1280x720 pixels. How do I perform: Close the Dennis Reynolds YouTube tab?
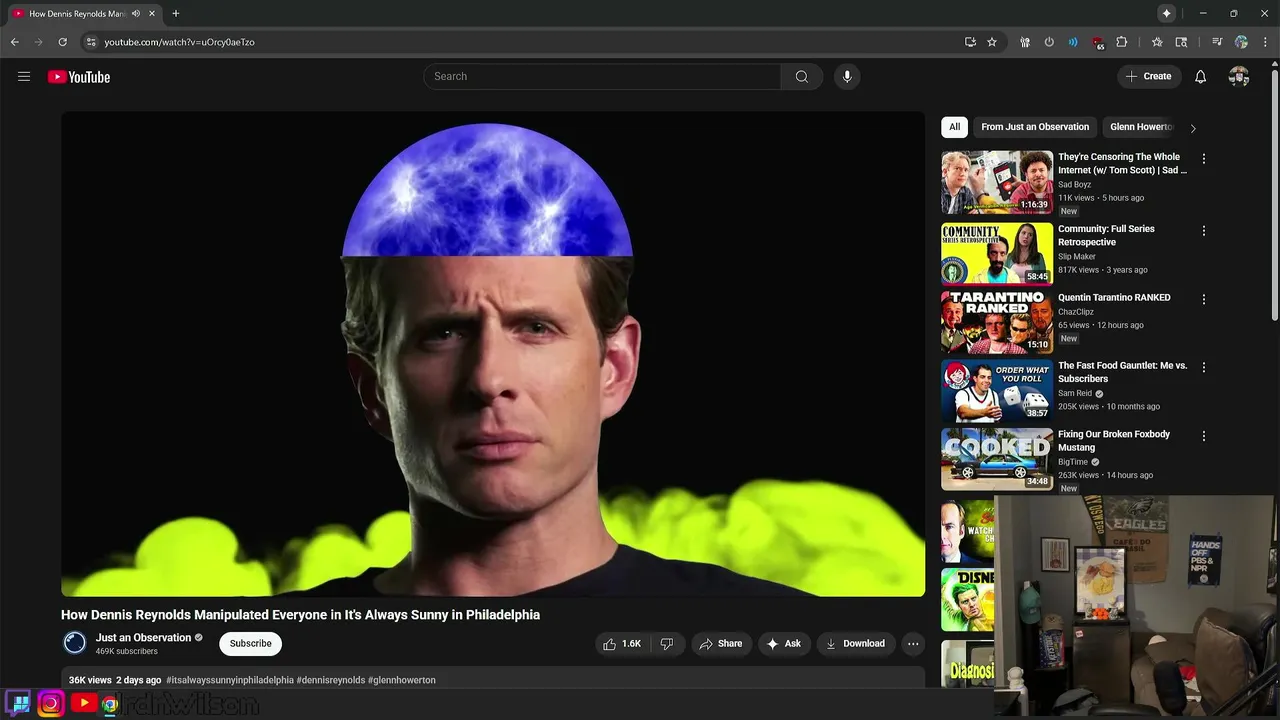click(152, 14)
